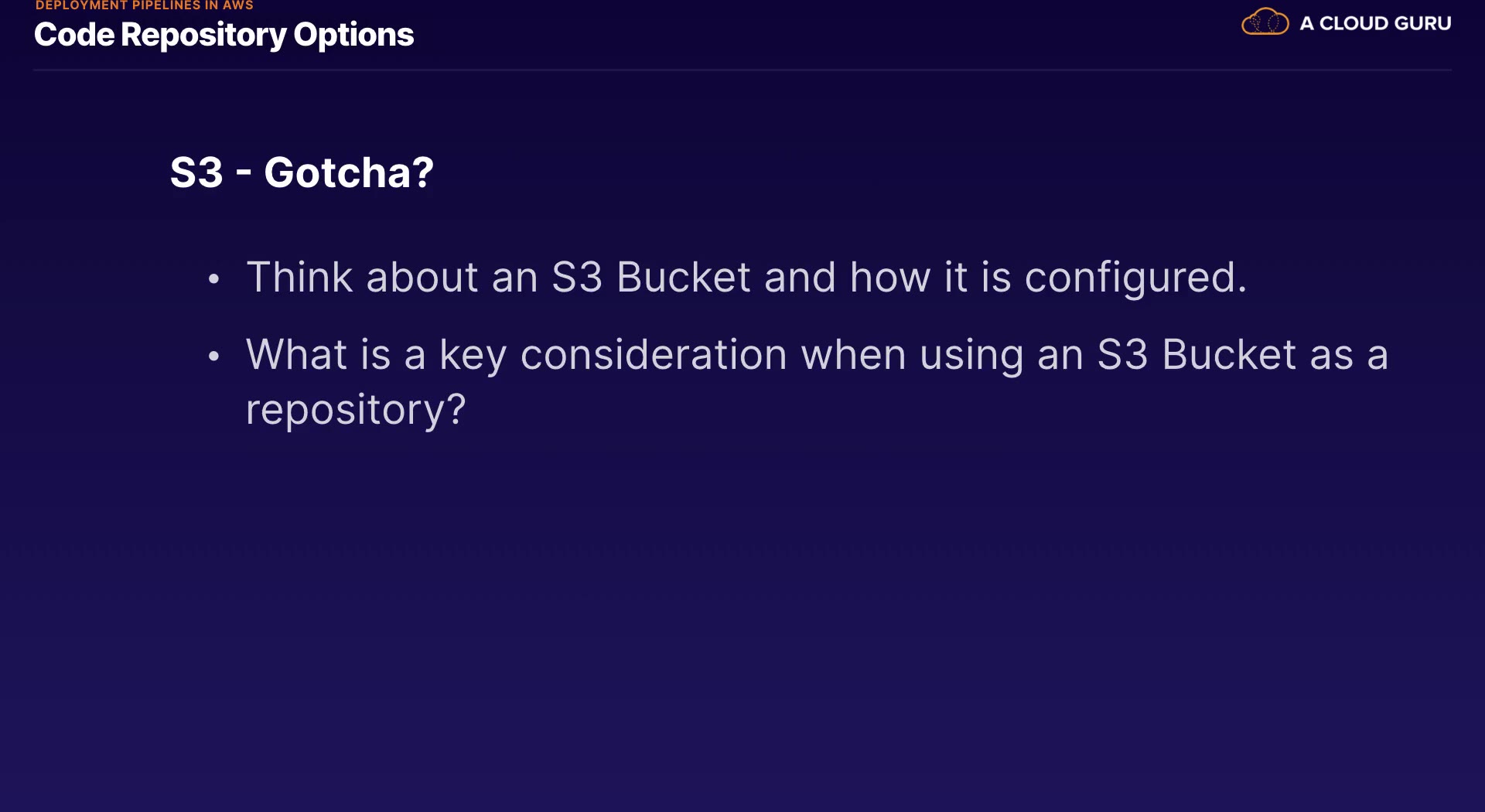
Task: Click "Bucket" in the first bullet line
Action: coord(684,277)
